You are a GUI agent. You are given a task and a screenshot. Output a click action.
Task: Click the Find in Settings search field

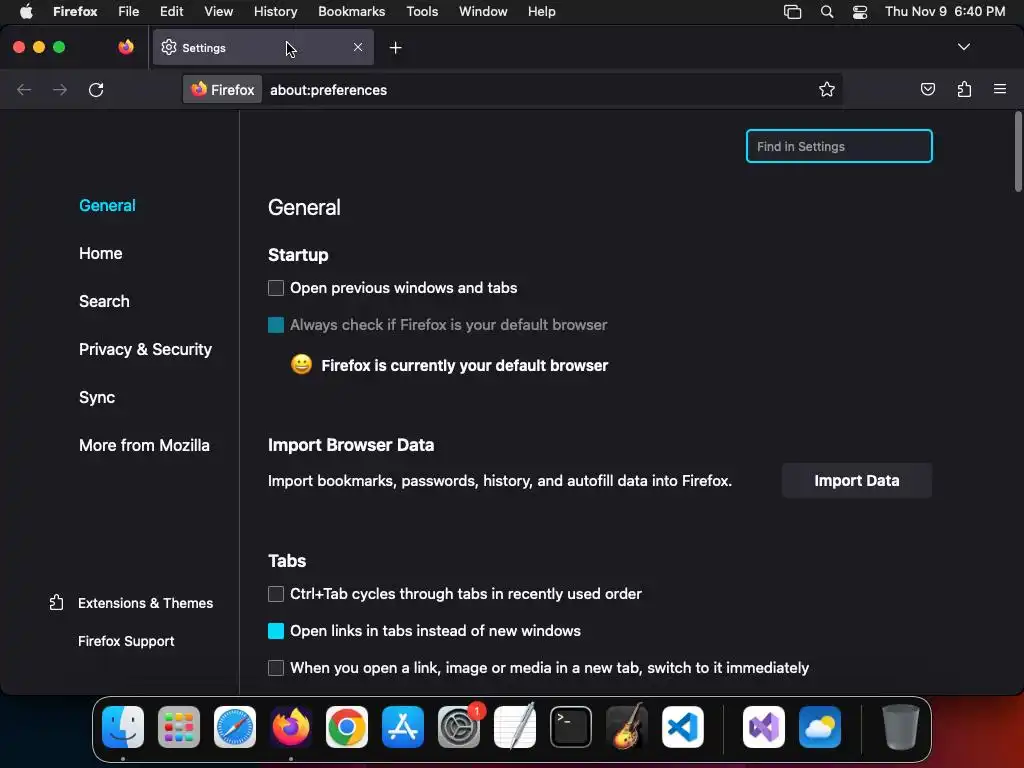[839, 146]
